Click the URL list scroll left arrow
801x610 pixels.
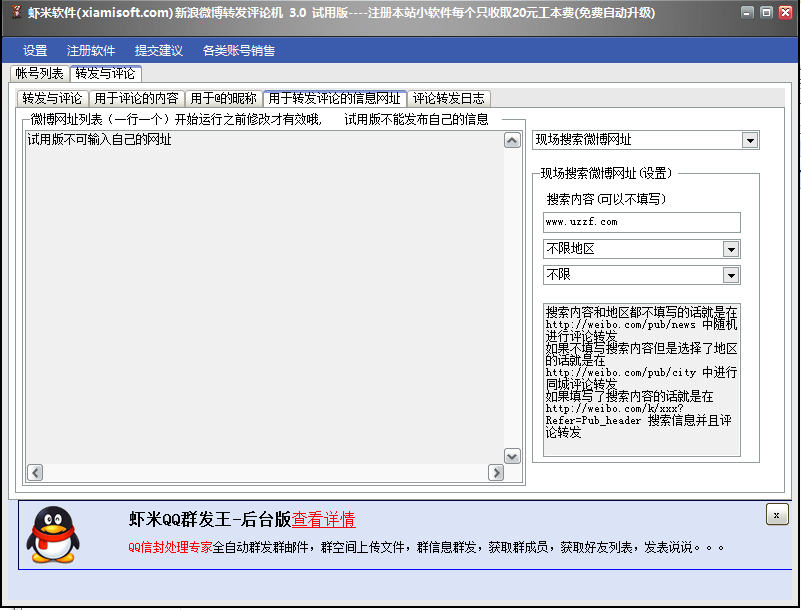point(35,473)
